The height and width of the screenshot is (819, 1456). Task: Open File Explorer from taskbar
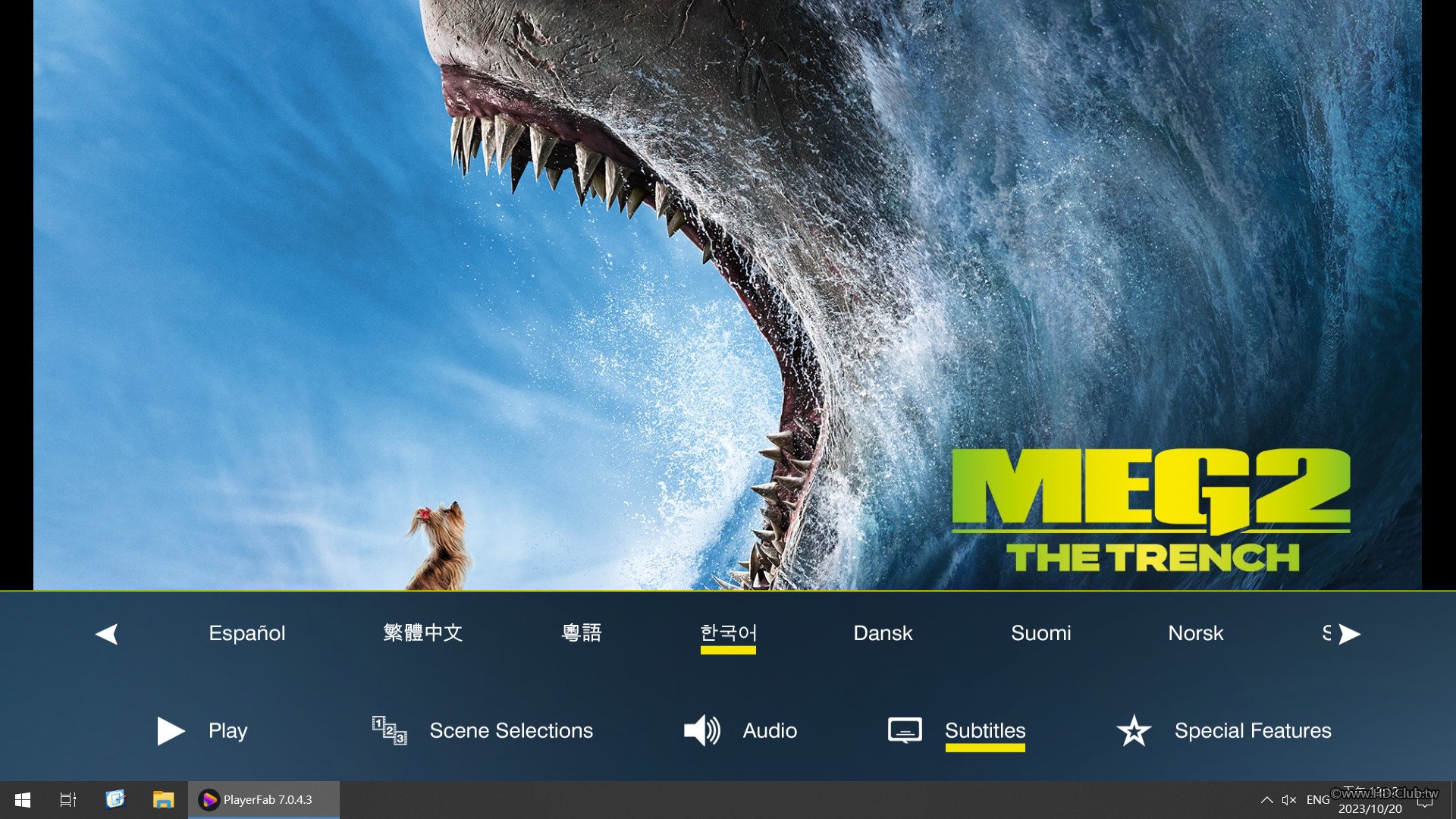[x=163, y=799]
